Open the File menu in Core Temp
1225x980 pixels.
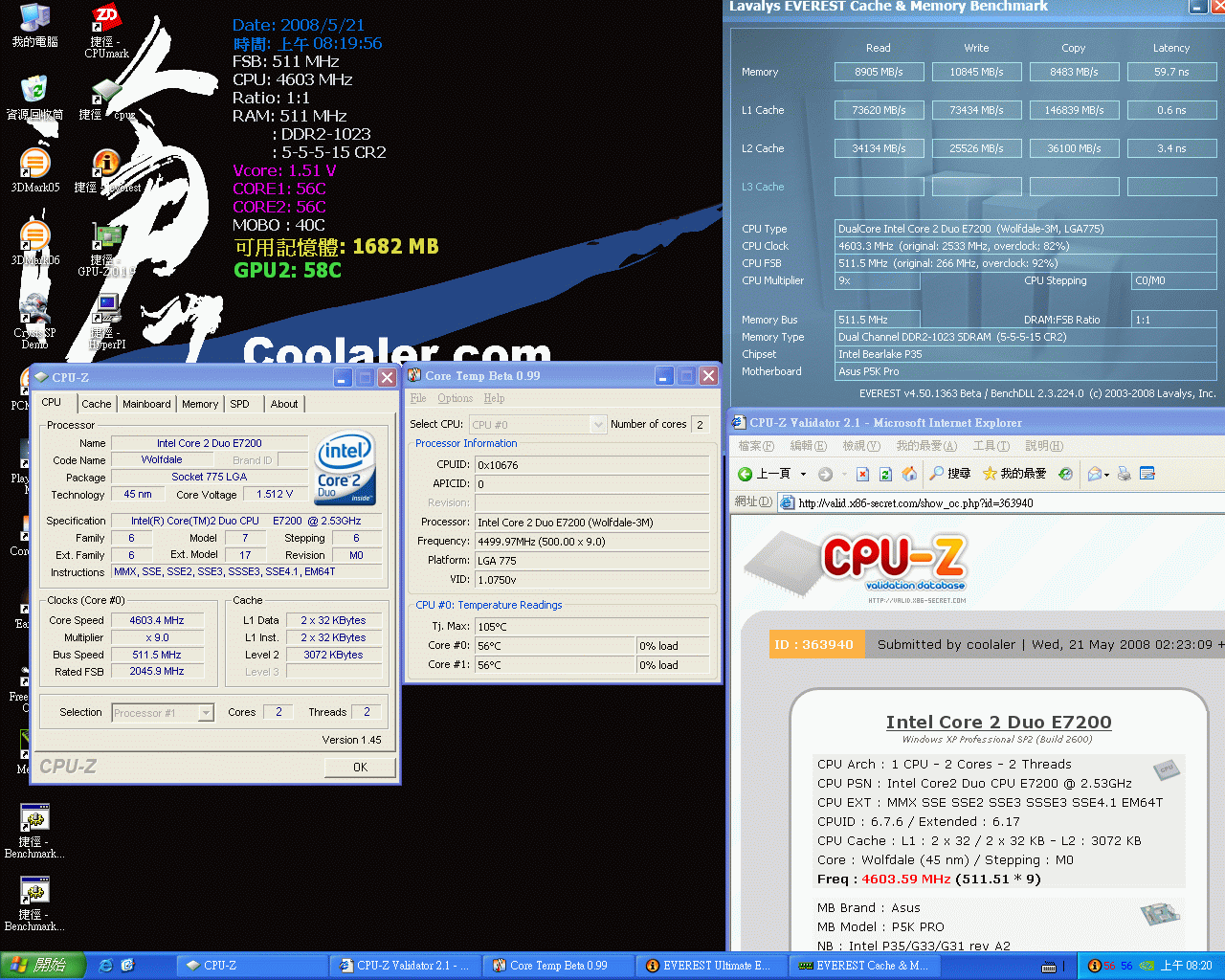pyautogui.click(x=418, y=398)
